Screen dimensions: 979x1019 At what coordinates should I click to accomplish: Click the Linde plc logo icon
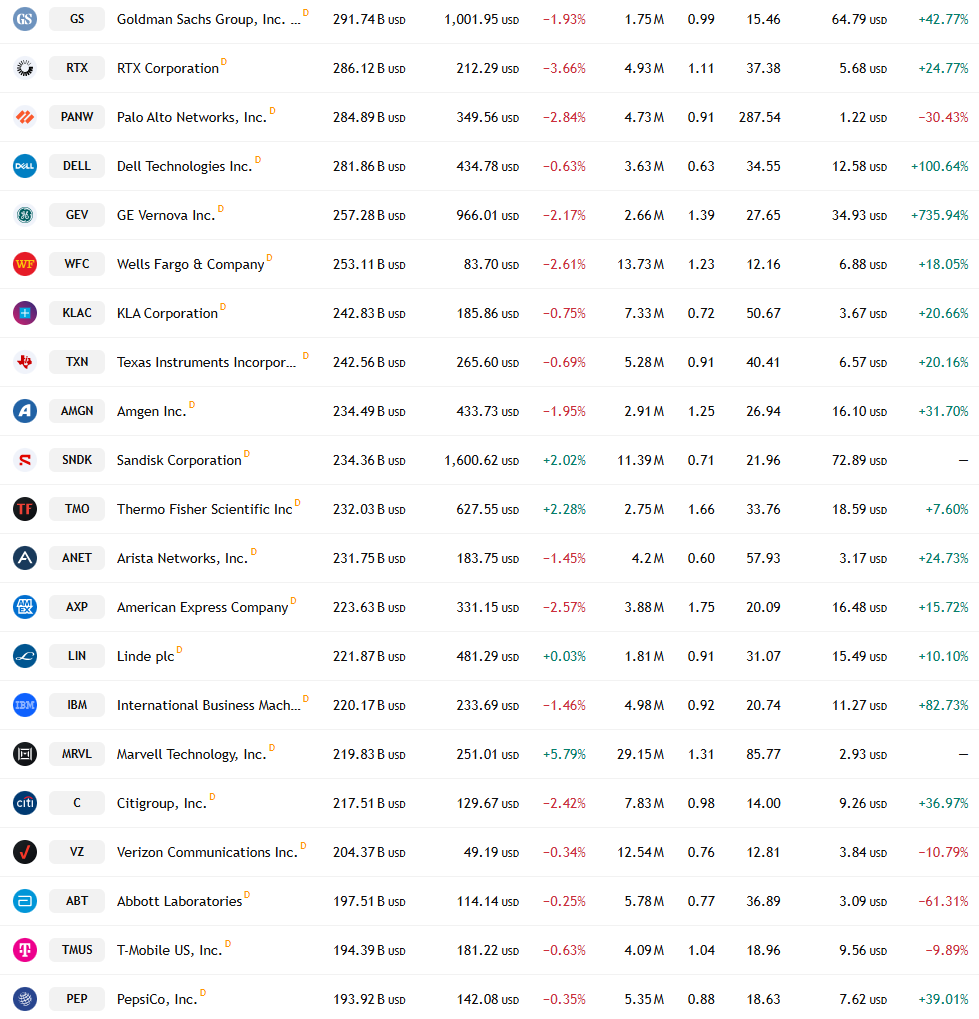click(x=25, y=656)
